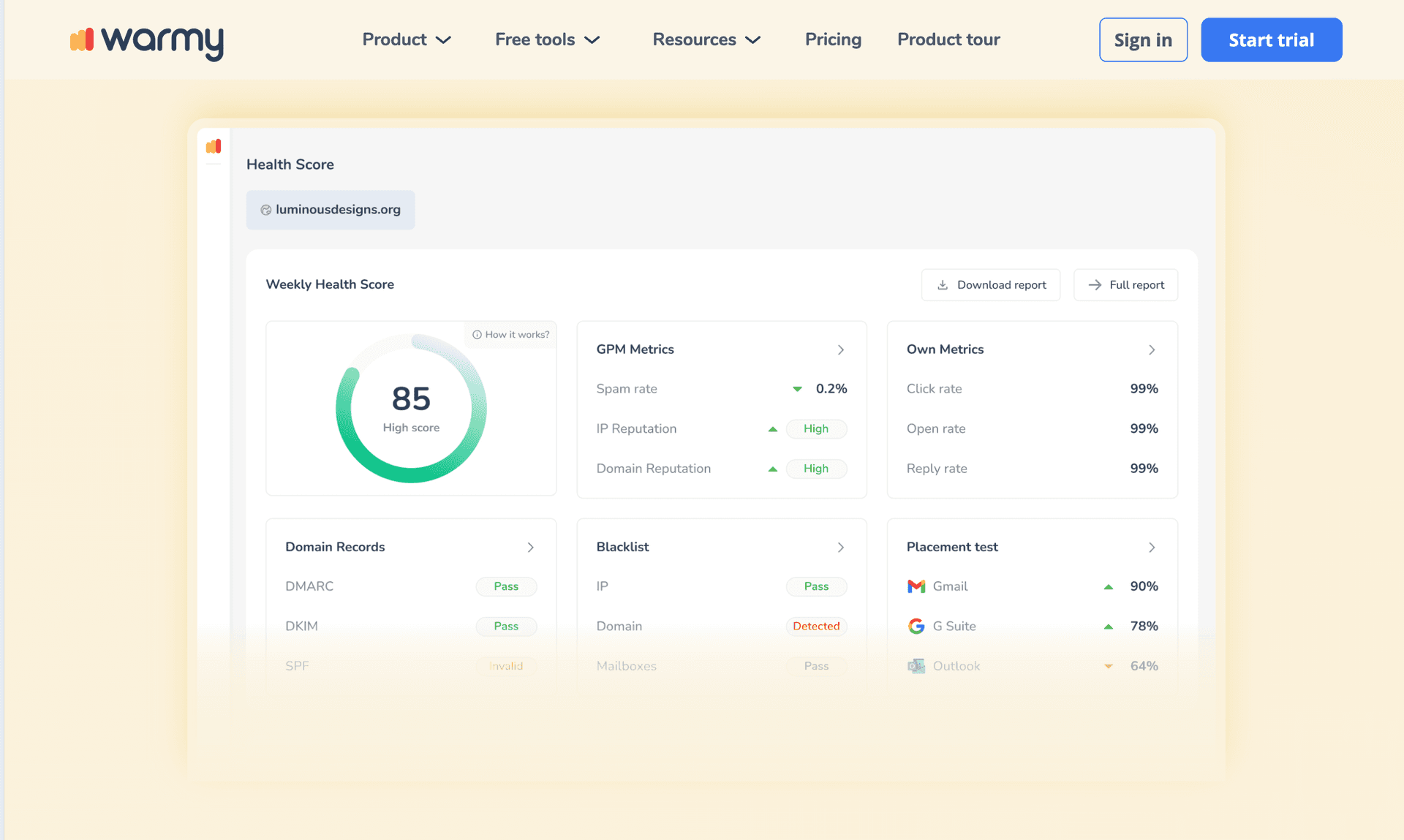Expand the Blacklist card chevron
This screenshot has width=1404, height=840.
coord(841,548)
